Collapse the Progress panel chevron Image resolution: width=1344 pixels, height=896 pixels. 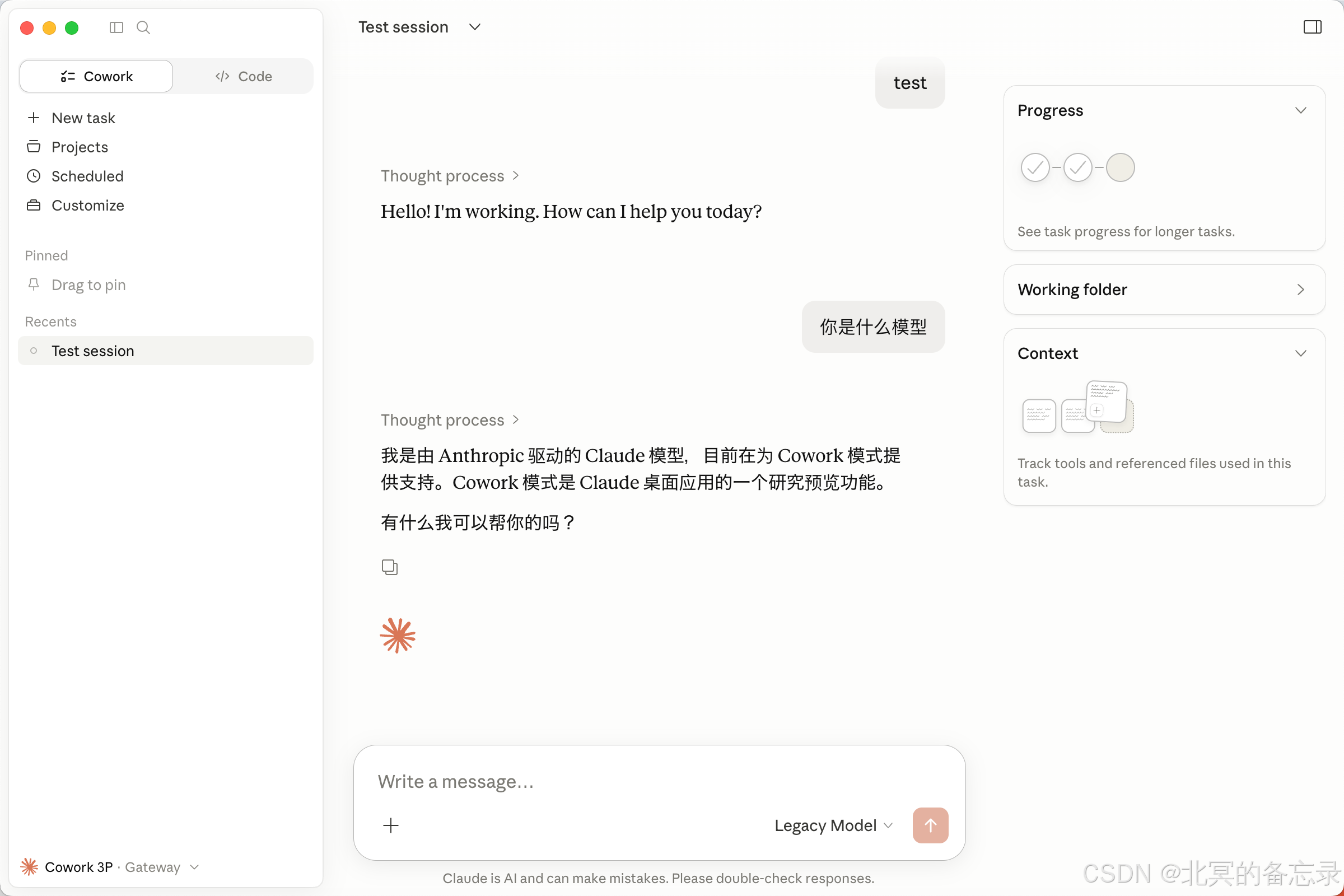1300,110
